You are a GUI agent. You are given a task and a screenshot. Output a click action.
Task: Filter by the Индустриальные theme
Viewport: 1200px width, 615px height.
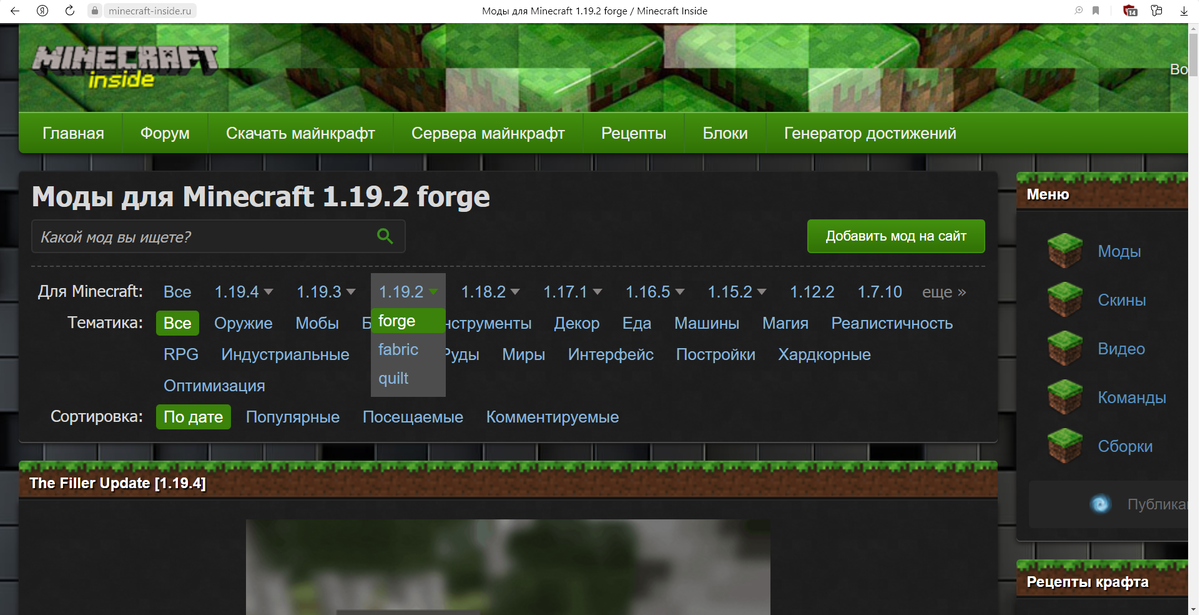[285, 354]
